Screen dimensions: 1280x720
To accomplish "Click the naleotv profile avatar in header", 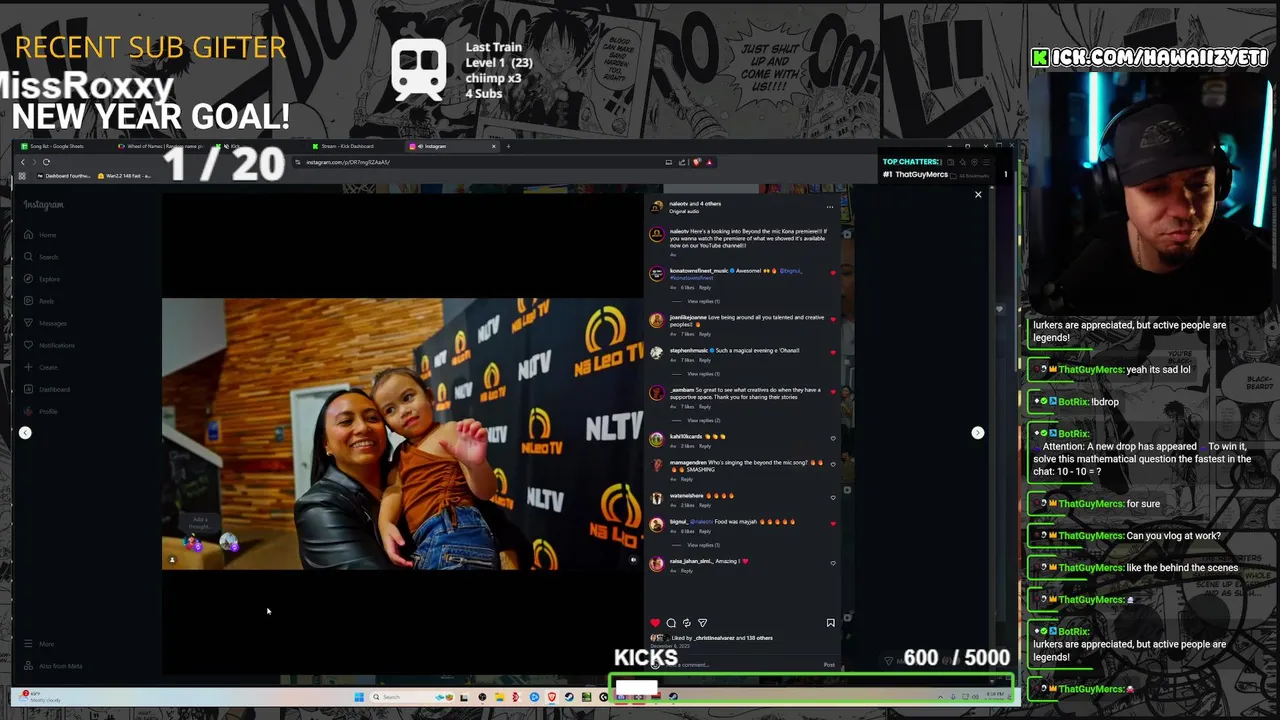I will (656, 207).
